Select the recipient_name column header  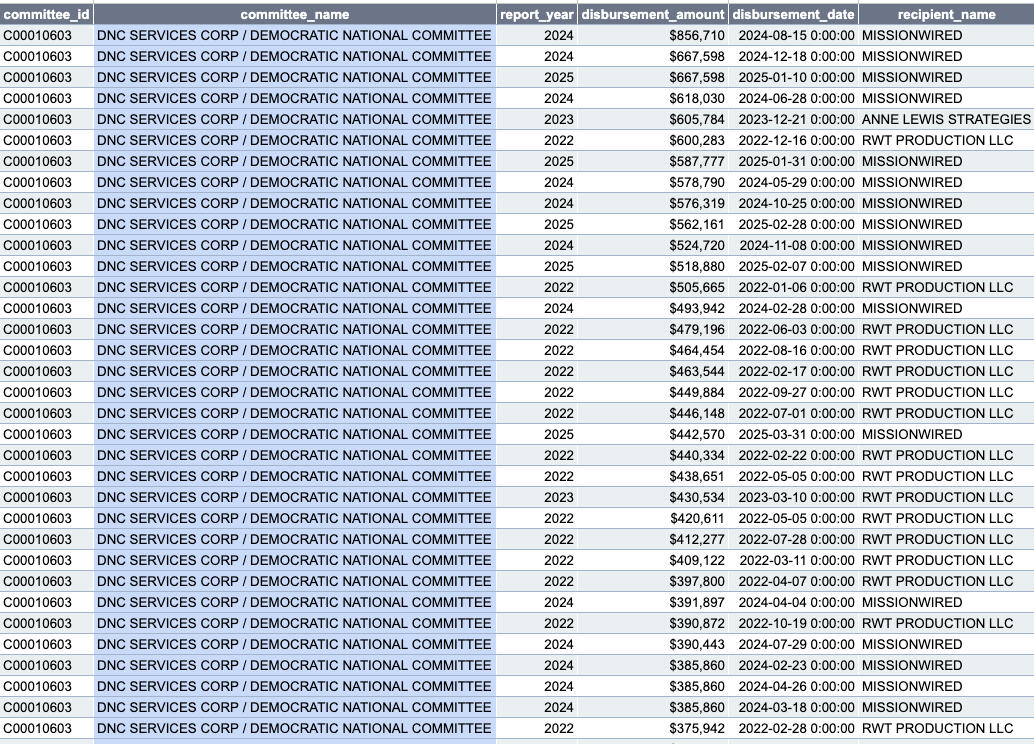[946, 14]
